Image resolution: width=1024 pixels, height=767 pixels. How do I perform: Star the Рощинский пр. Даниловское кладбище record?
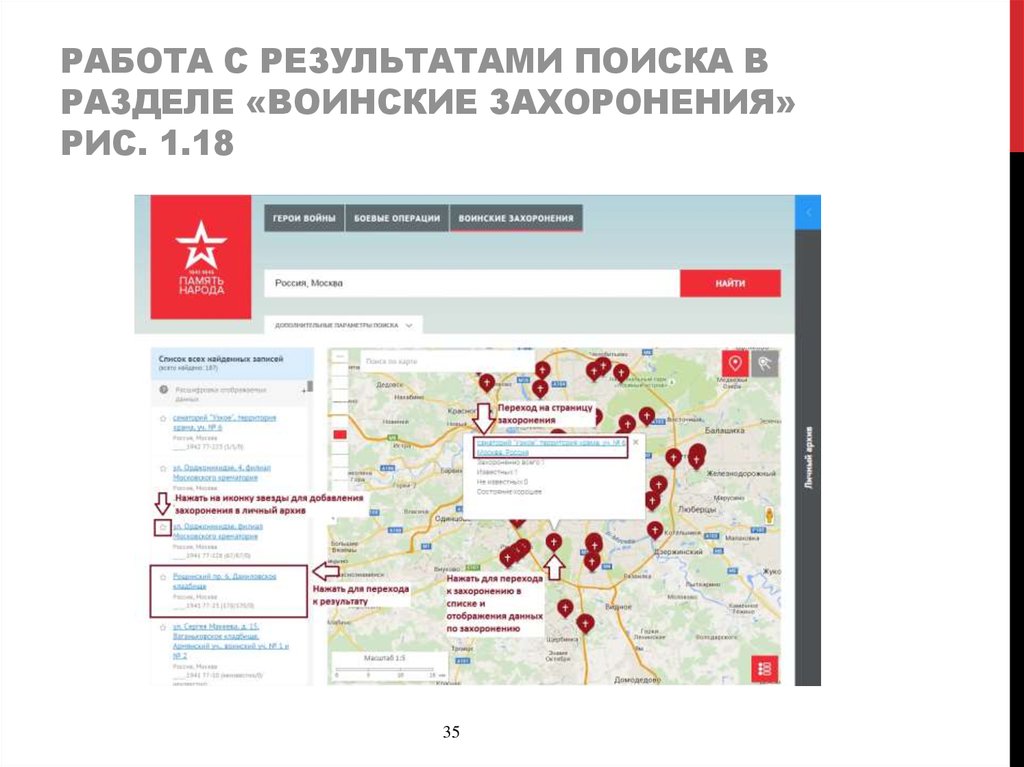coord(161,576)
